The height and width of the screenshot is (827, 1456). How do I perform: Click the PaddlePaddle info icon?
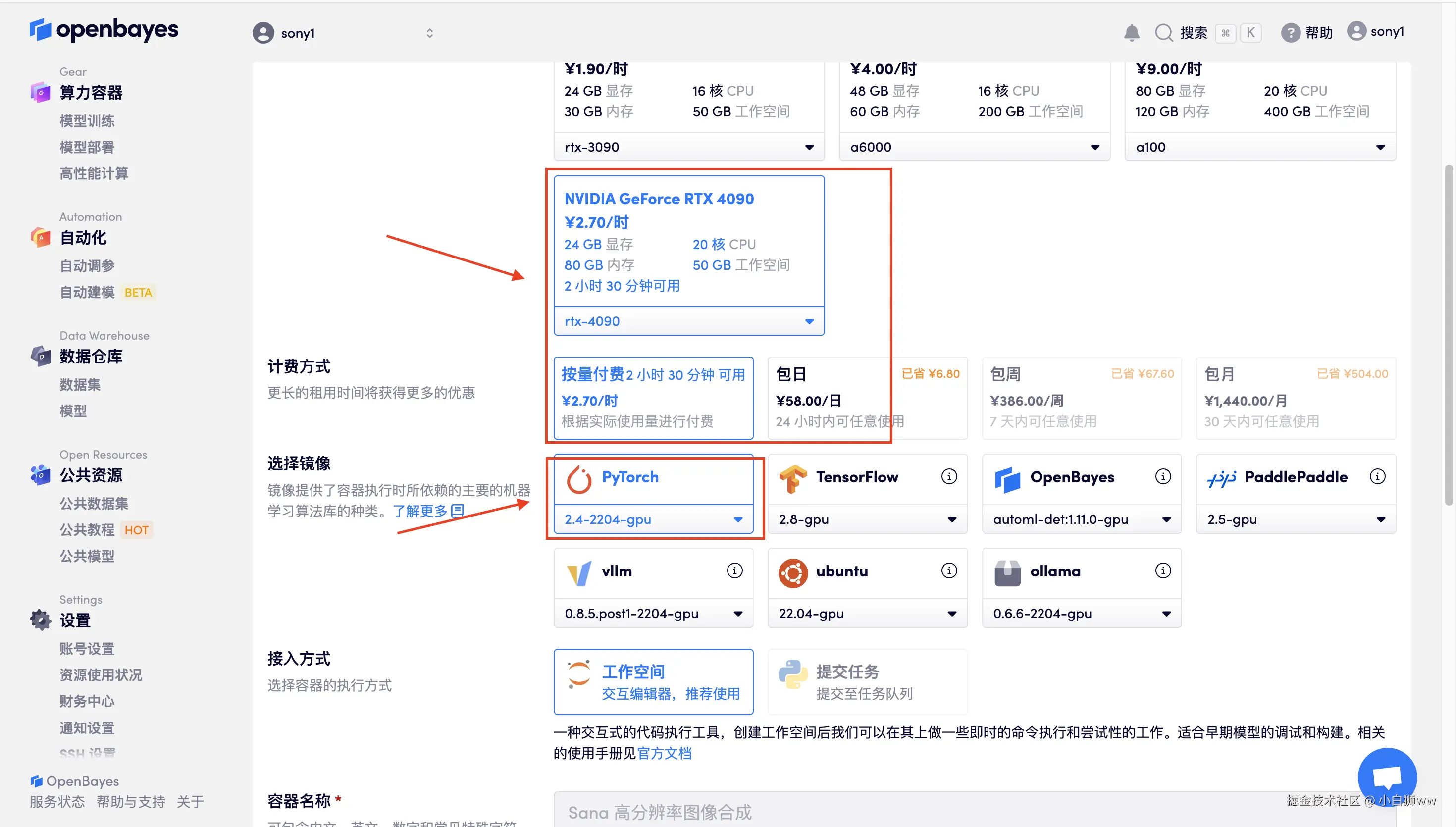click(x=1377, y=476)
